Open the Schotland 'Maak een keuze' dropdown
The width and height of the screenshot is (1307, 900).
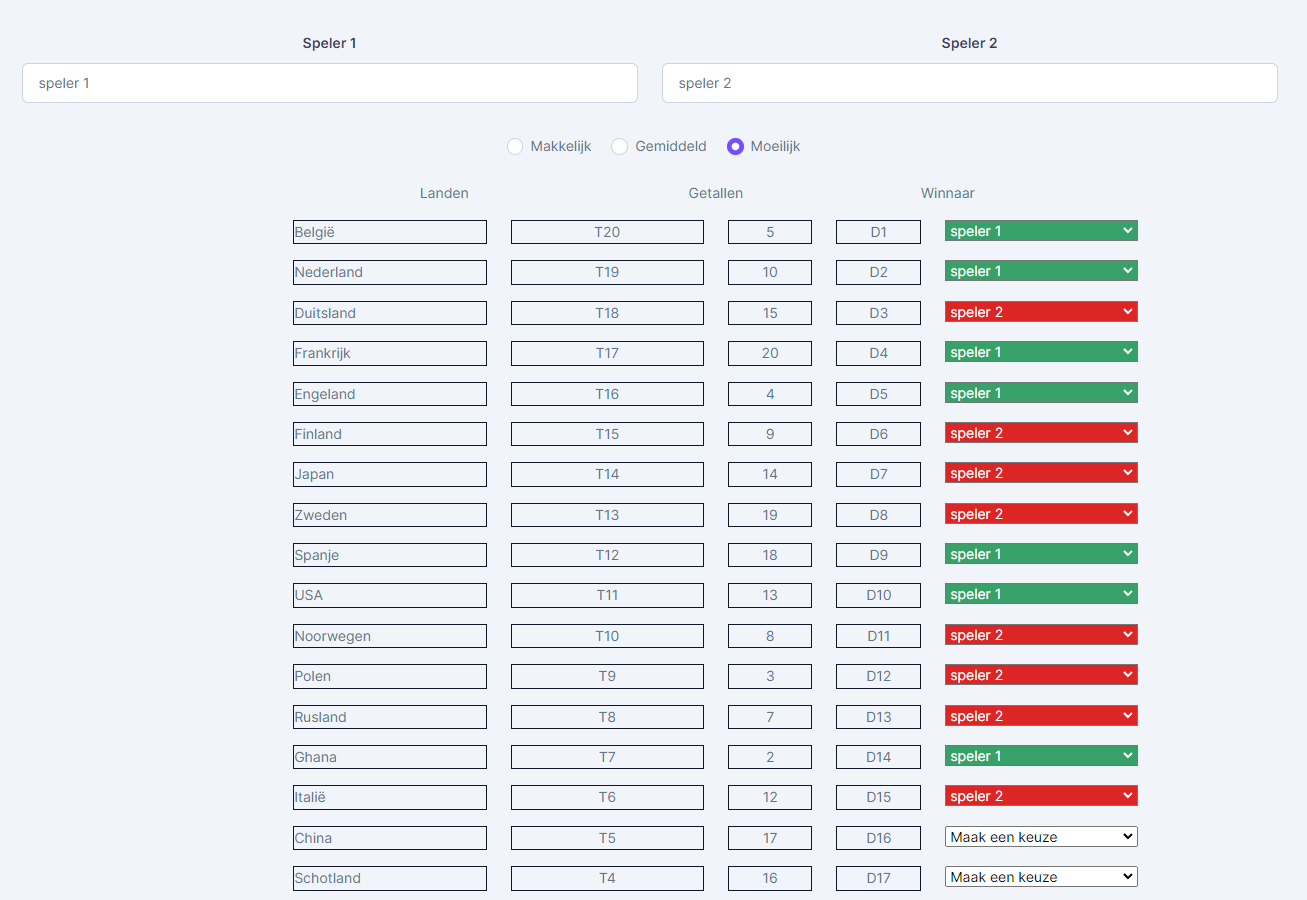click(x=1041, y=877)
